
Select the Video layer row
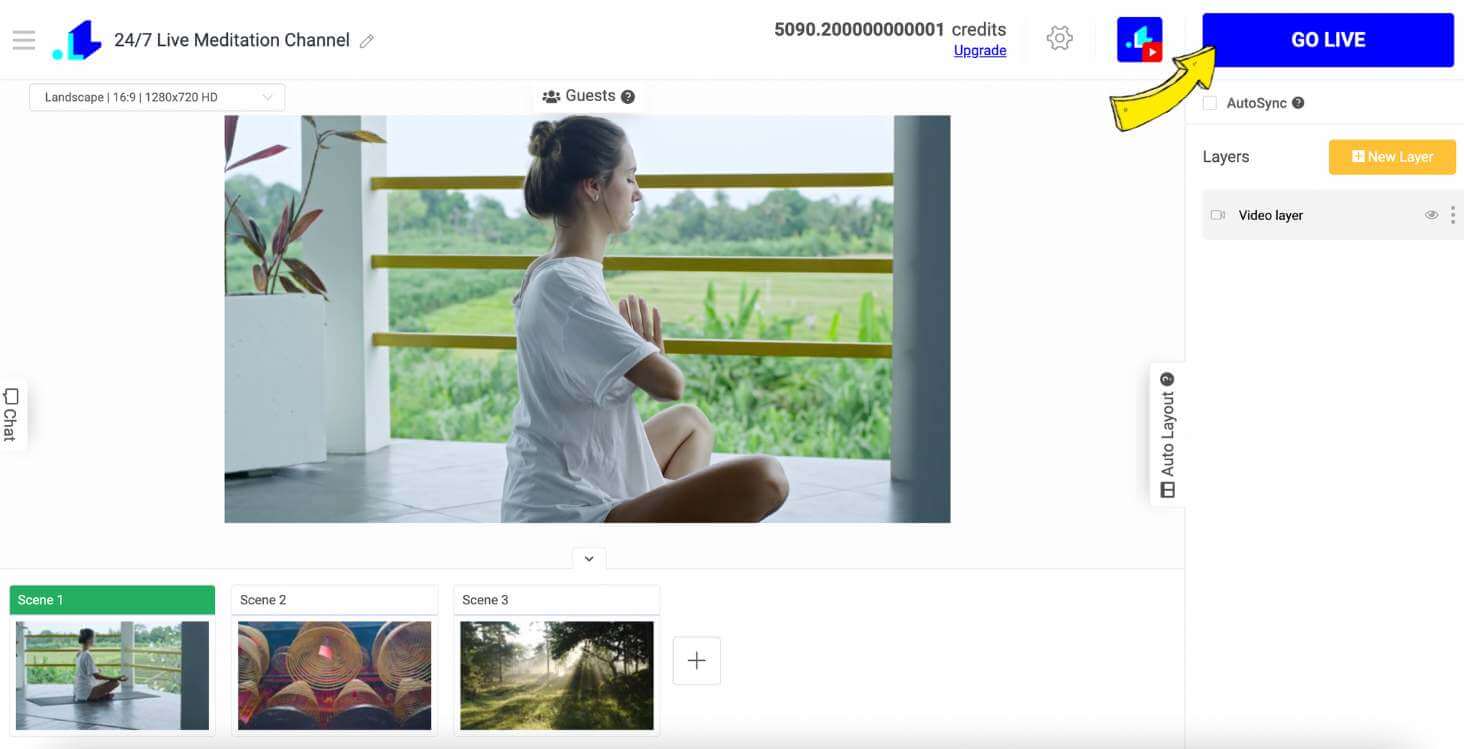(x=1332, y=215)
